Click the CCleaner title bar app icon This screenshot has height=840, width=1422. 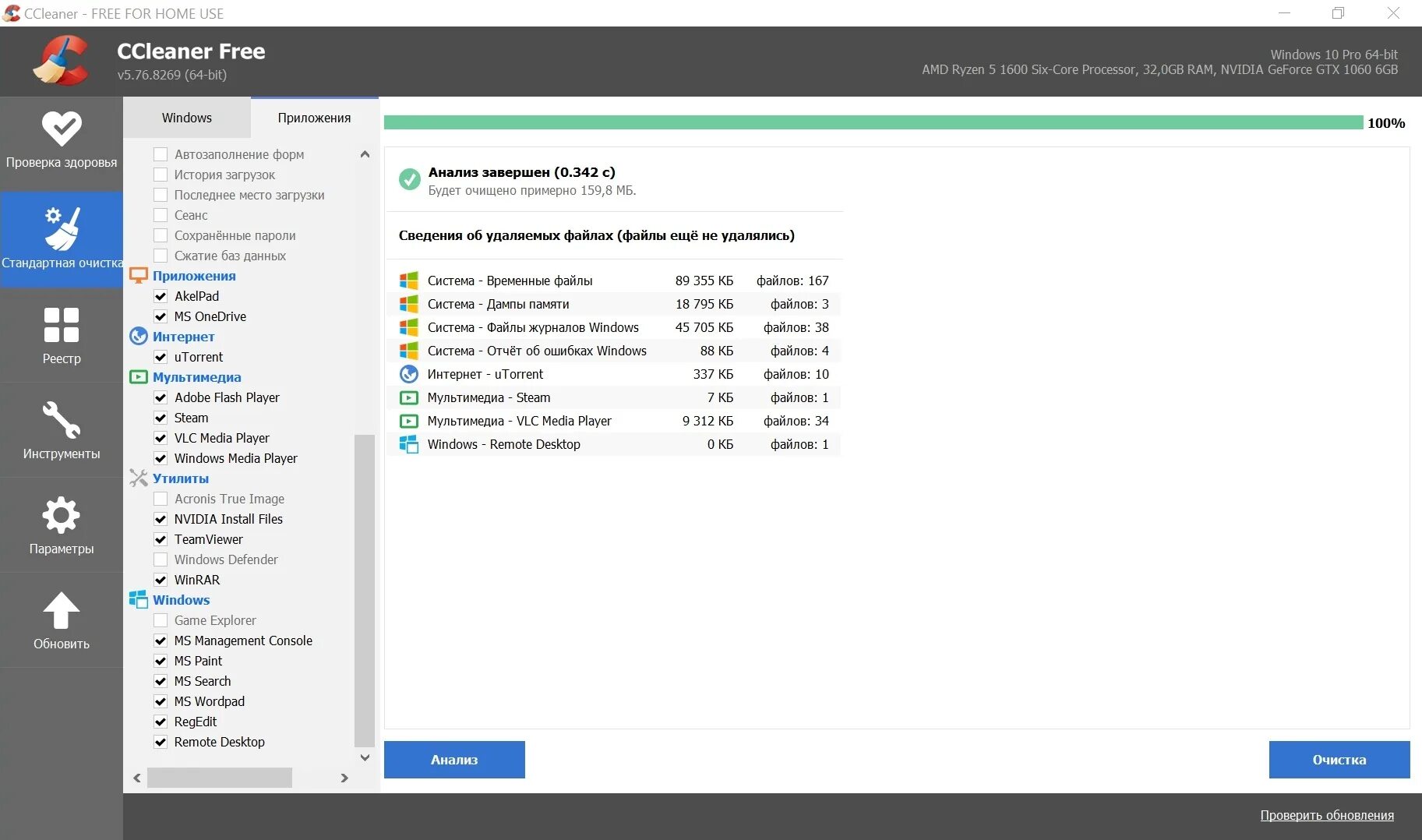pyautogui.click(x=12, y=13)
